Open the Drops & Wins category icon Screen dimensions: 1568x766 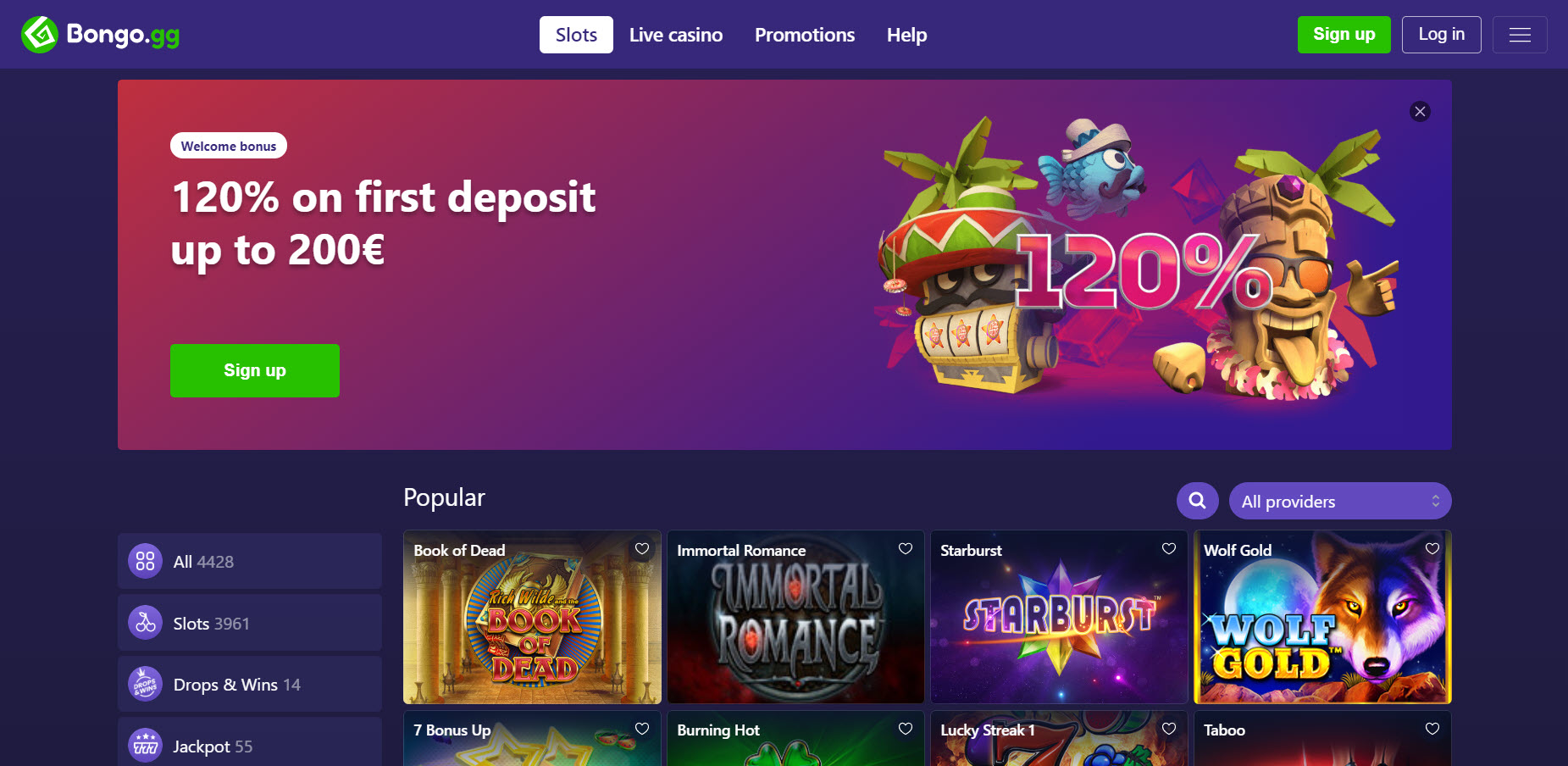[x=145, y=684]
